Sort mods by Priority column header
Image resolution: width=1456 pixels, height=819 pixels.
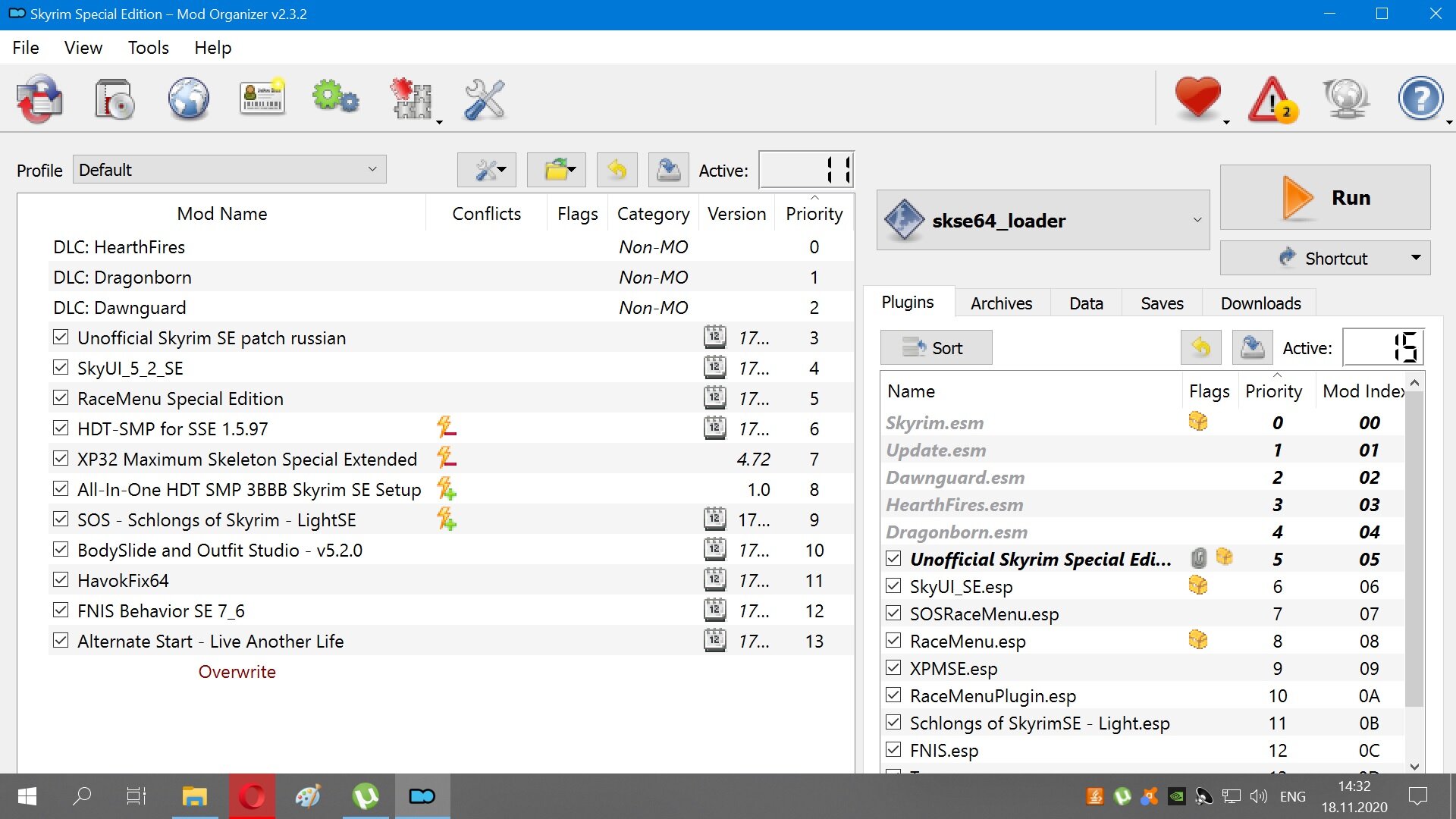[814, 214]
